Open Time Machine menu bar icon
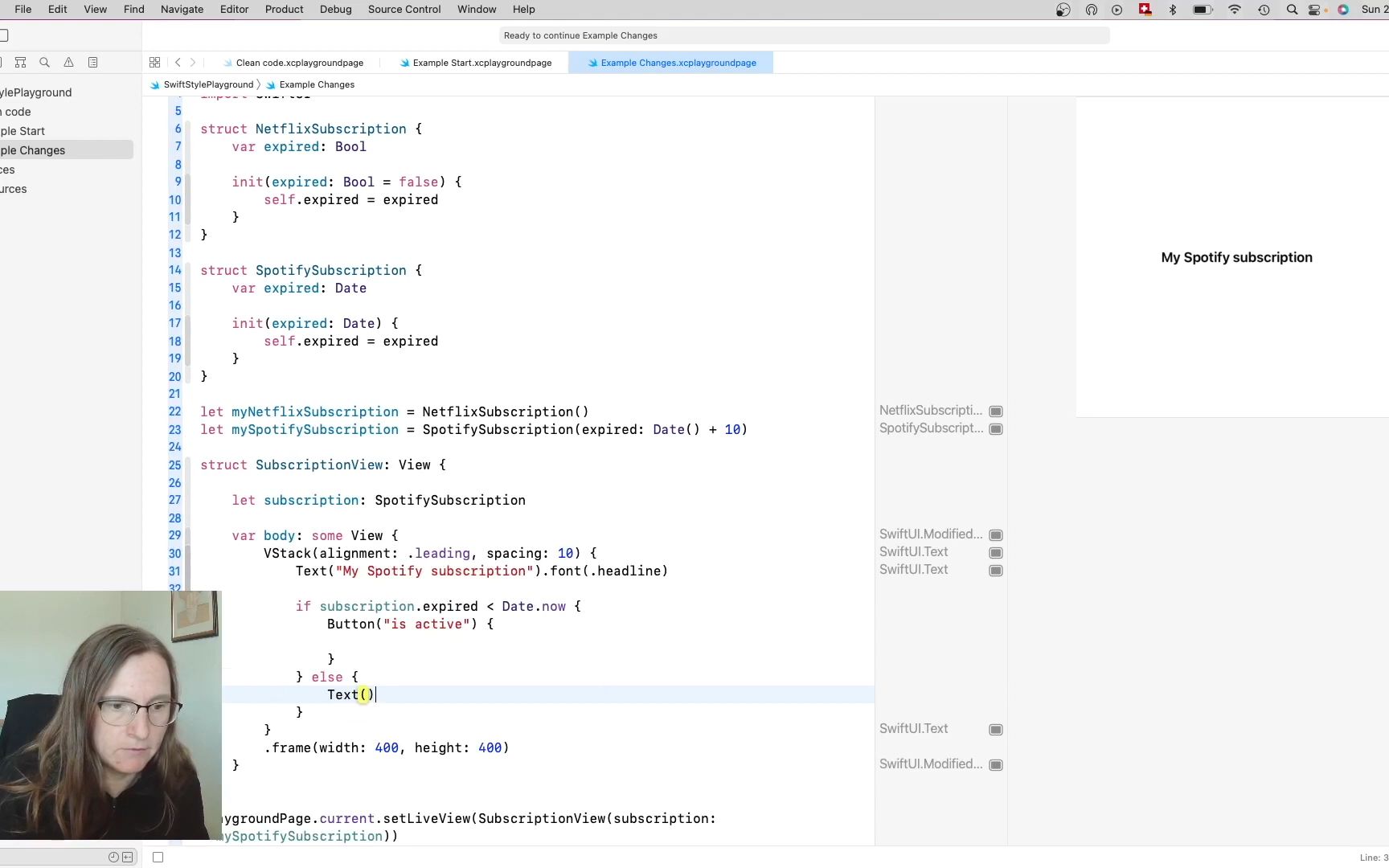 click(1264, 10)
